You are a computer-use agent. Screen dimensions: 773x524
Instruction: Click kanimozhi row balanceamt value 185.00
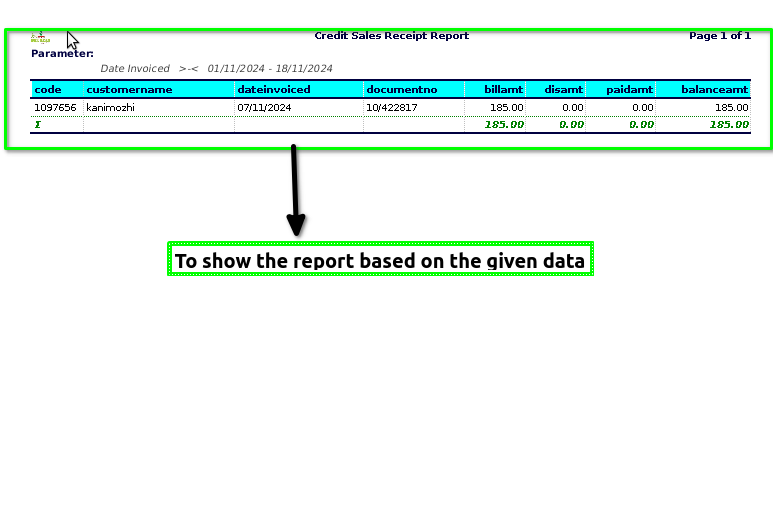click(x=732, y=107)
